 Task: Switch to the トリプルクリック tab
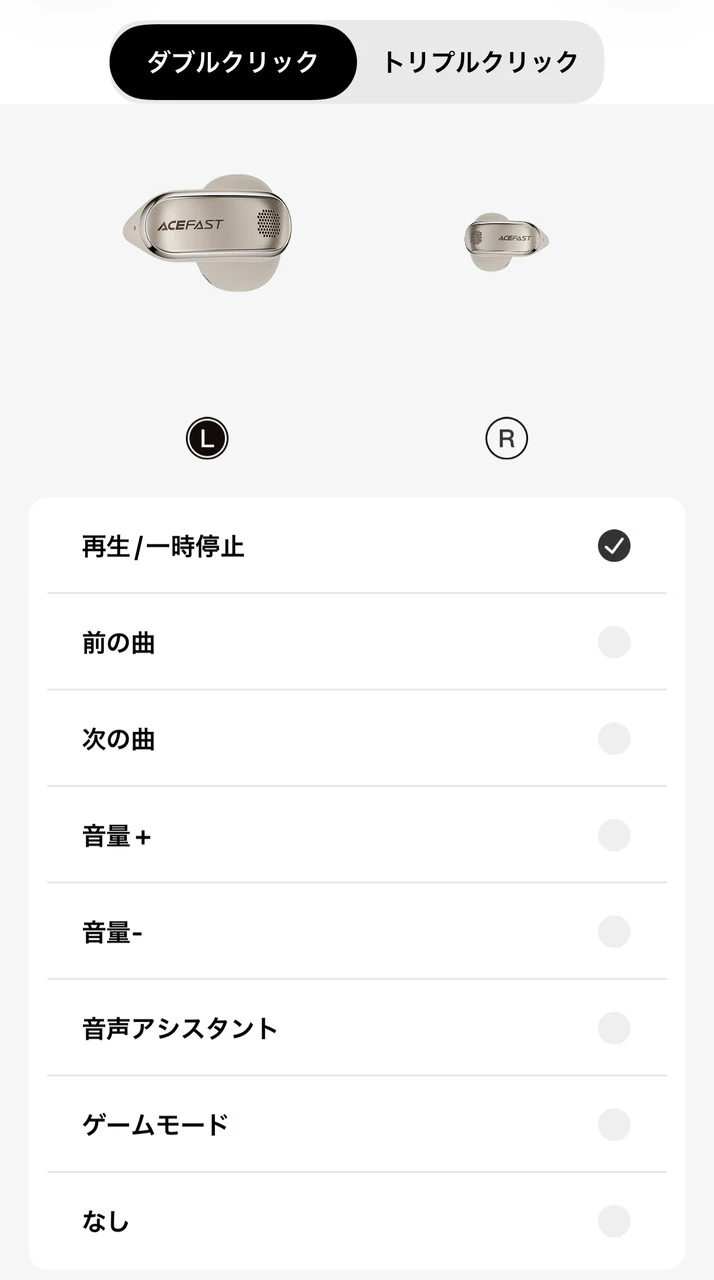coord(480,62)
